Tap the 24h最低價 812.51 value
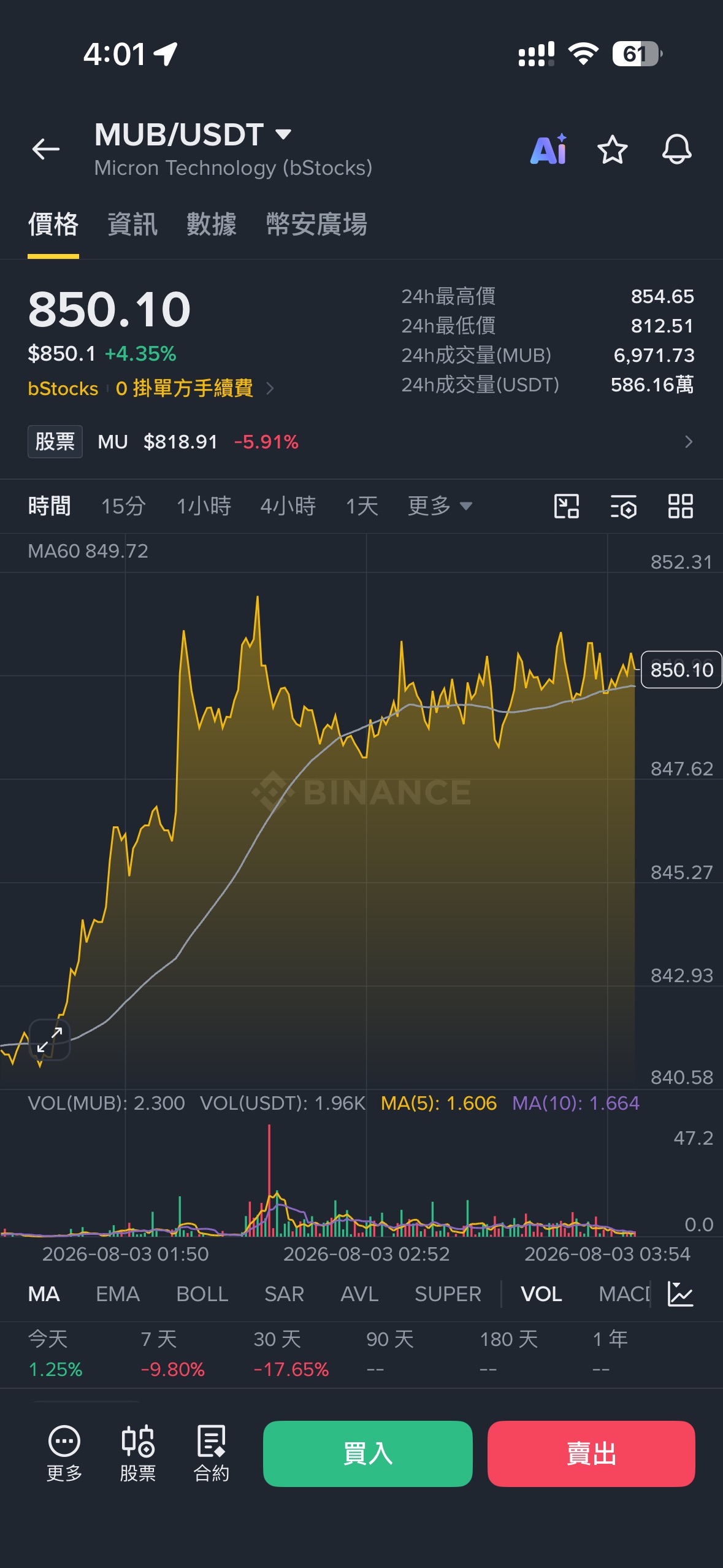Image resolution: width=723 pixels, height=1568 pixels. (662, 326)
